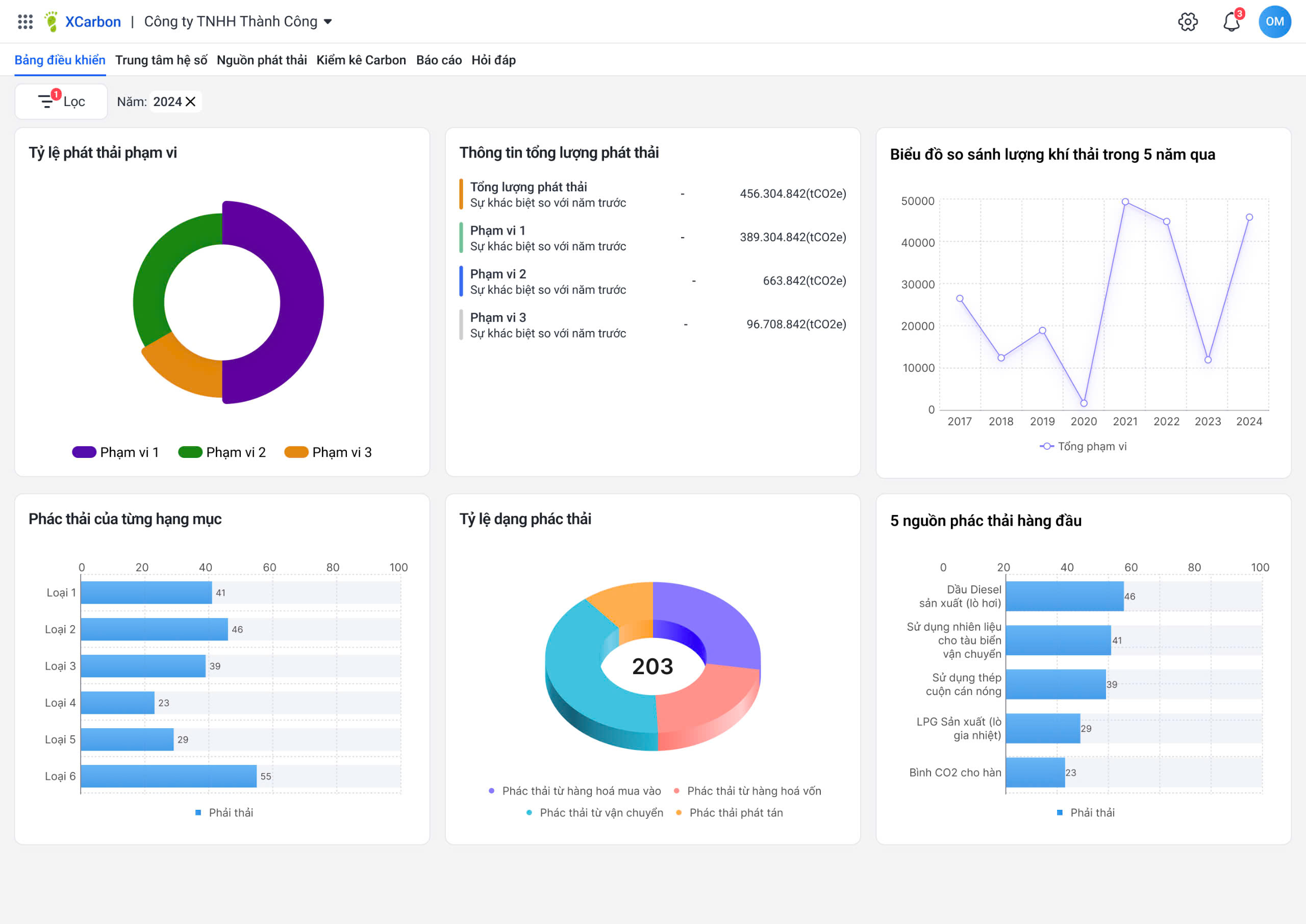Image resolution: width=1306 pixels, height=924 pixels.
Task: Expand the Công ty TNHH Thành Công dropdown
Action: (328, 21)
